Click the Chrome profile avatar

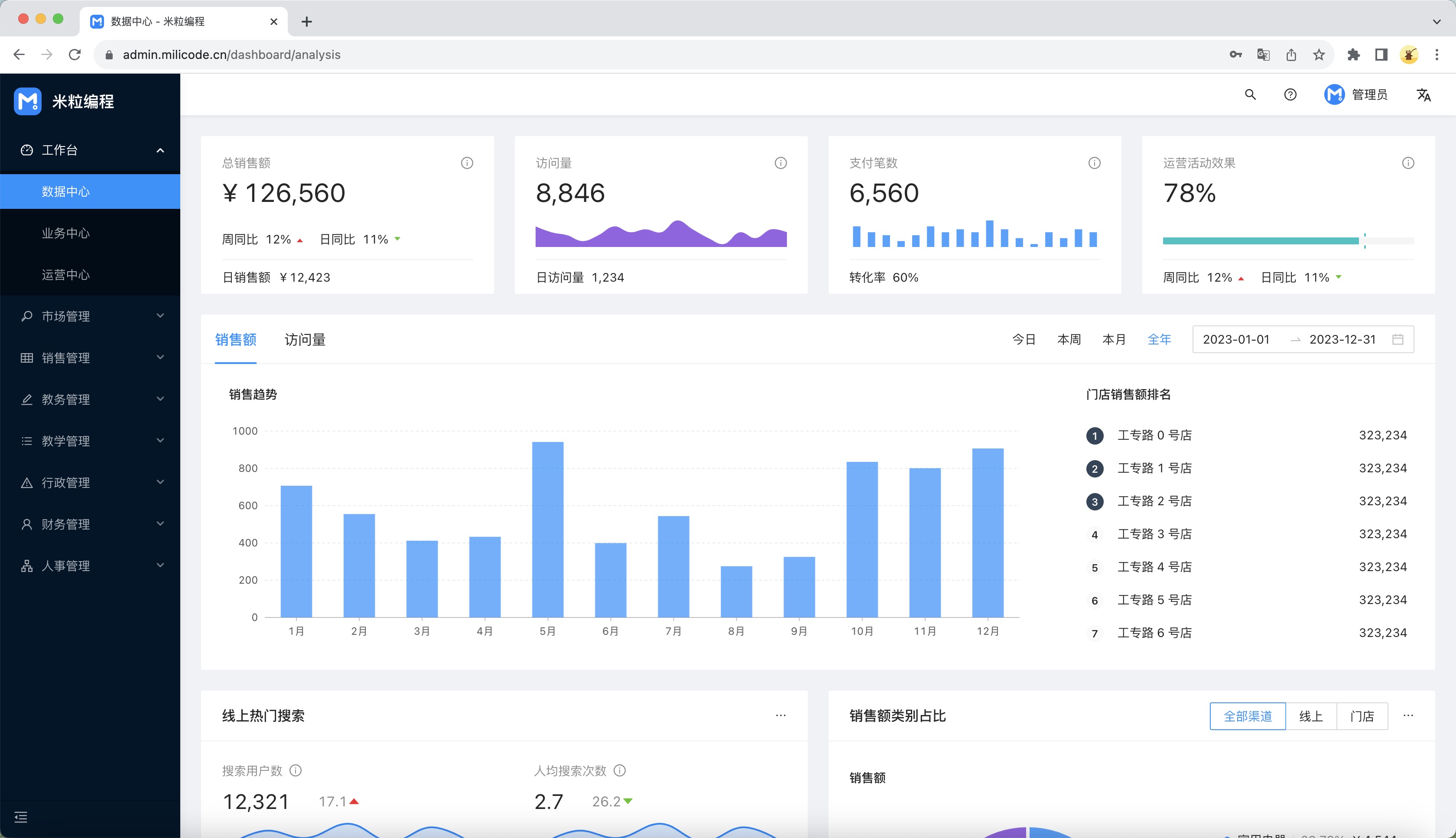(x=1409, y=55)
